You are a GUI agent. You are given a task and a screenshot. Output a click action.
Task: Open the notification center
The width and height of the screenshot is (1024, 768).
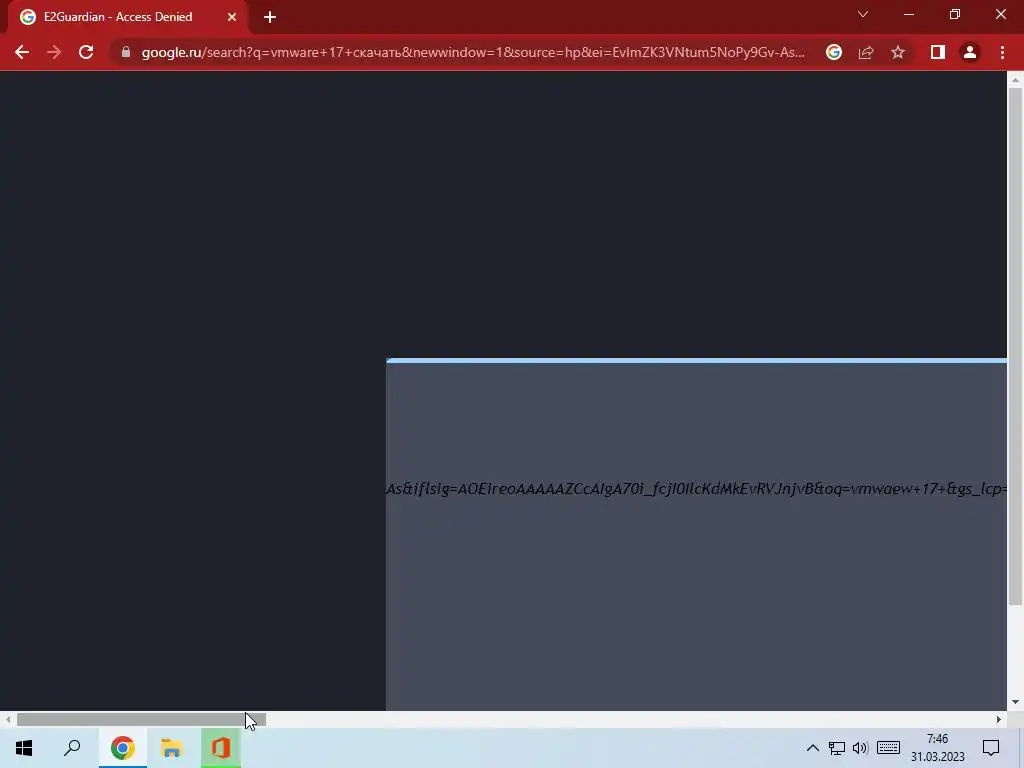(x=991, y=748)
